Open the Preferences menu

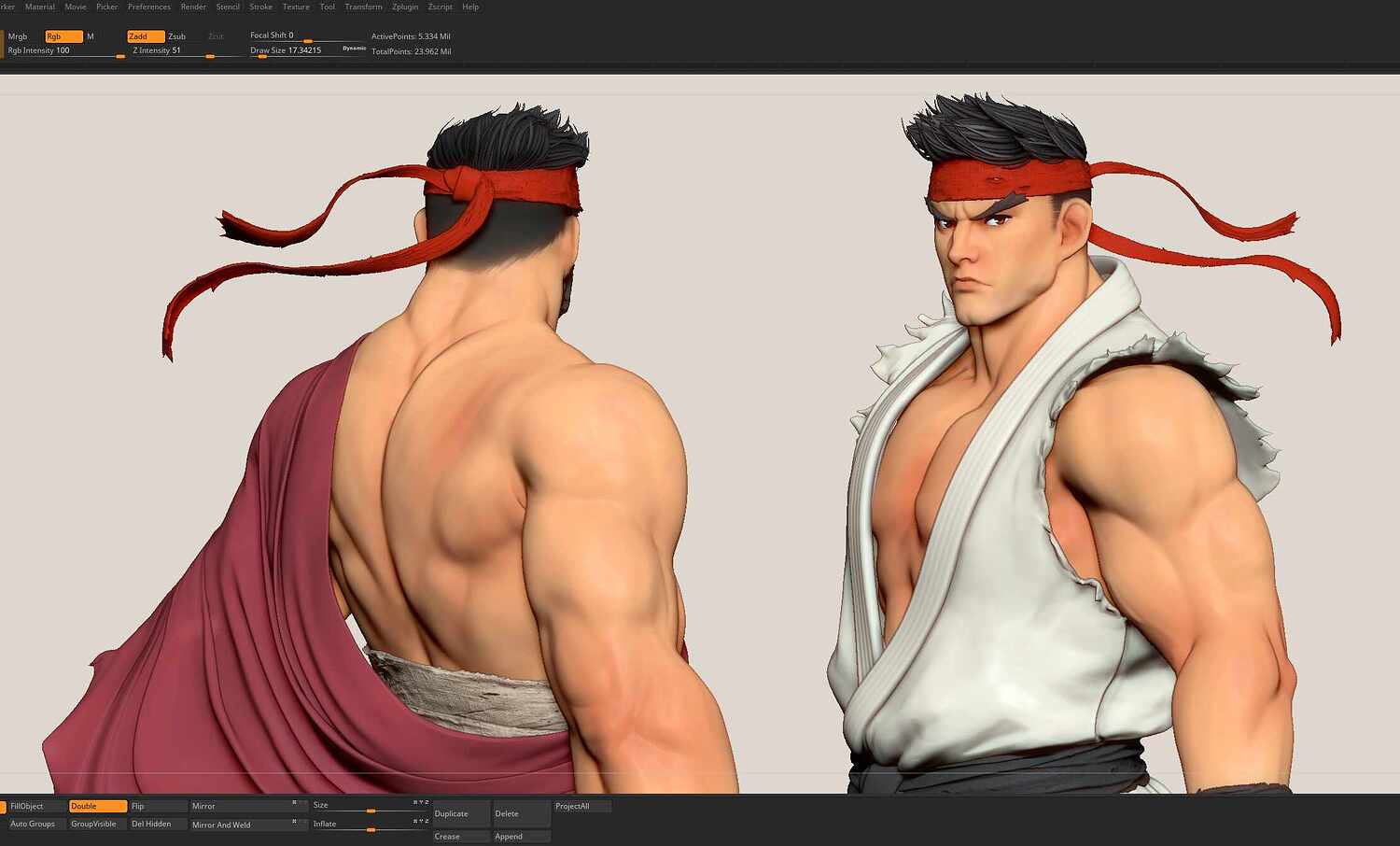click(148, 7)
